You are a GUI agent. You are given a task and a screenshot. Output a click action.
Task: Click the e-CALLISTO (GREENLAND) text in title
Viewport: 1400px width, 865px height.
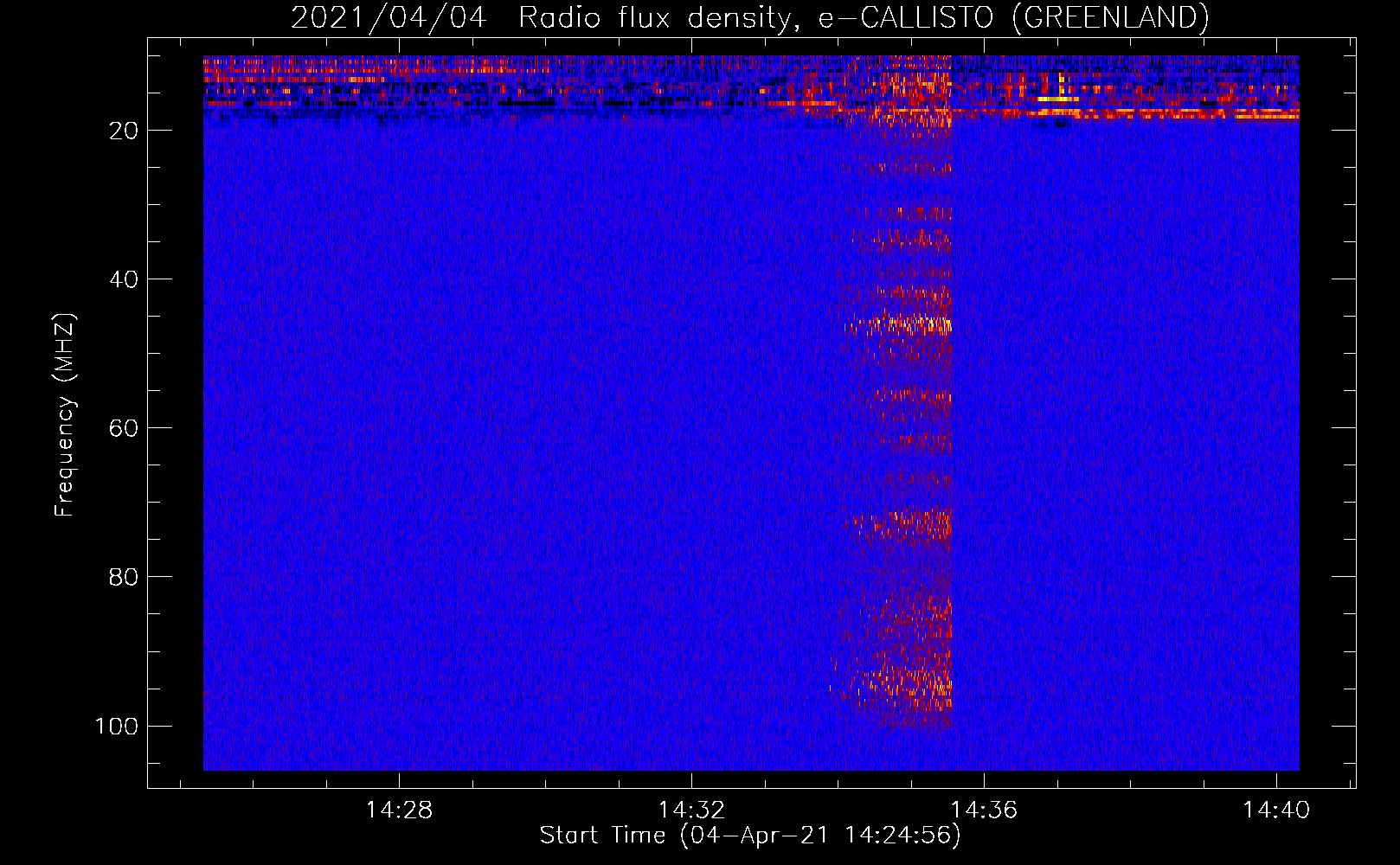coord(1013,17)
